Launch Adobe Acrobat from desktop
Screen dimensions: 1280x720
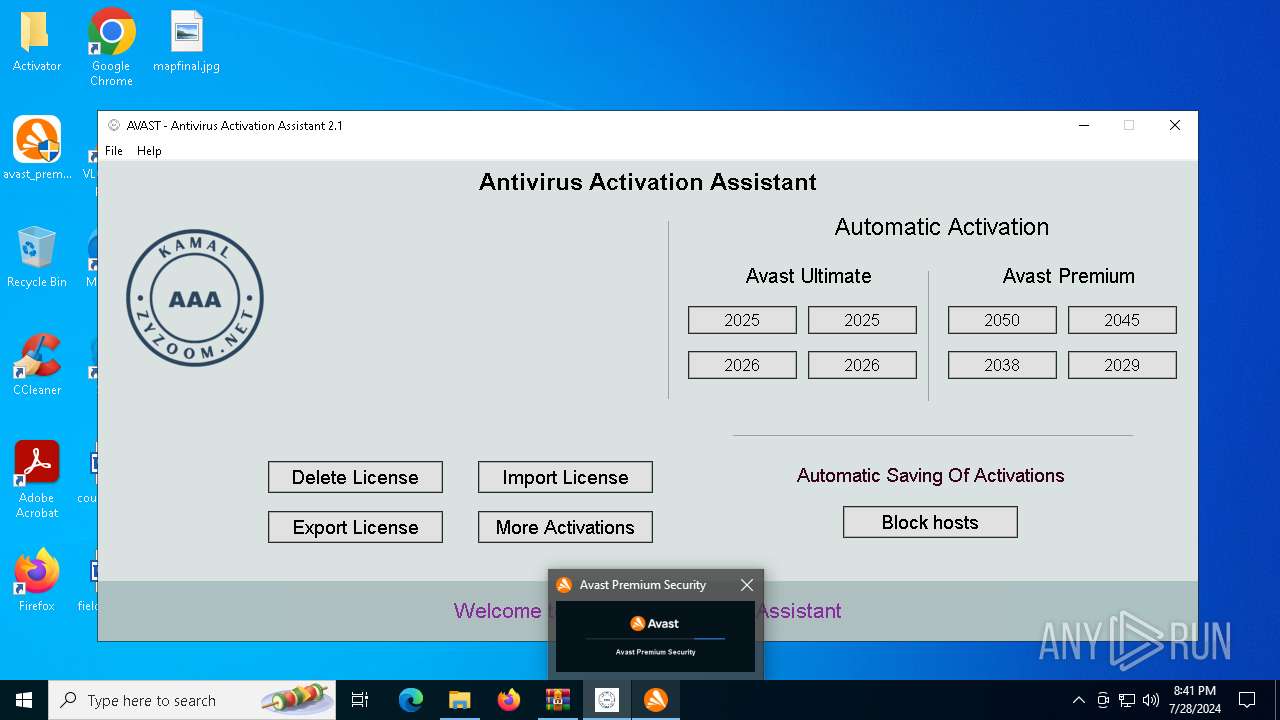click(x=37, y=480)
